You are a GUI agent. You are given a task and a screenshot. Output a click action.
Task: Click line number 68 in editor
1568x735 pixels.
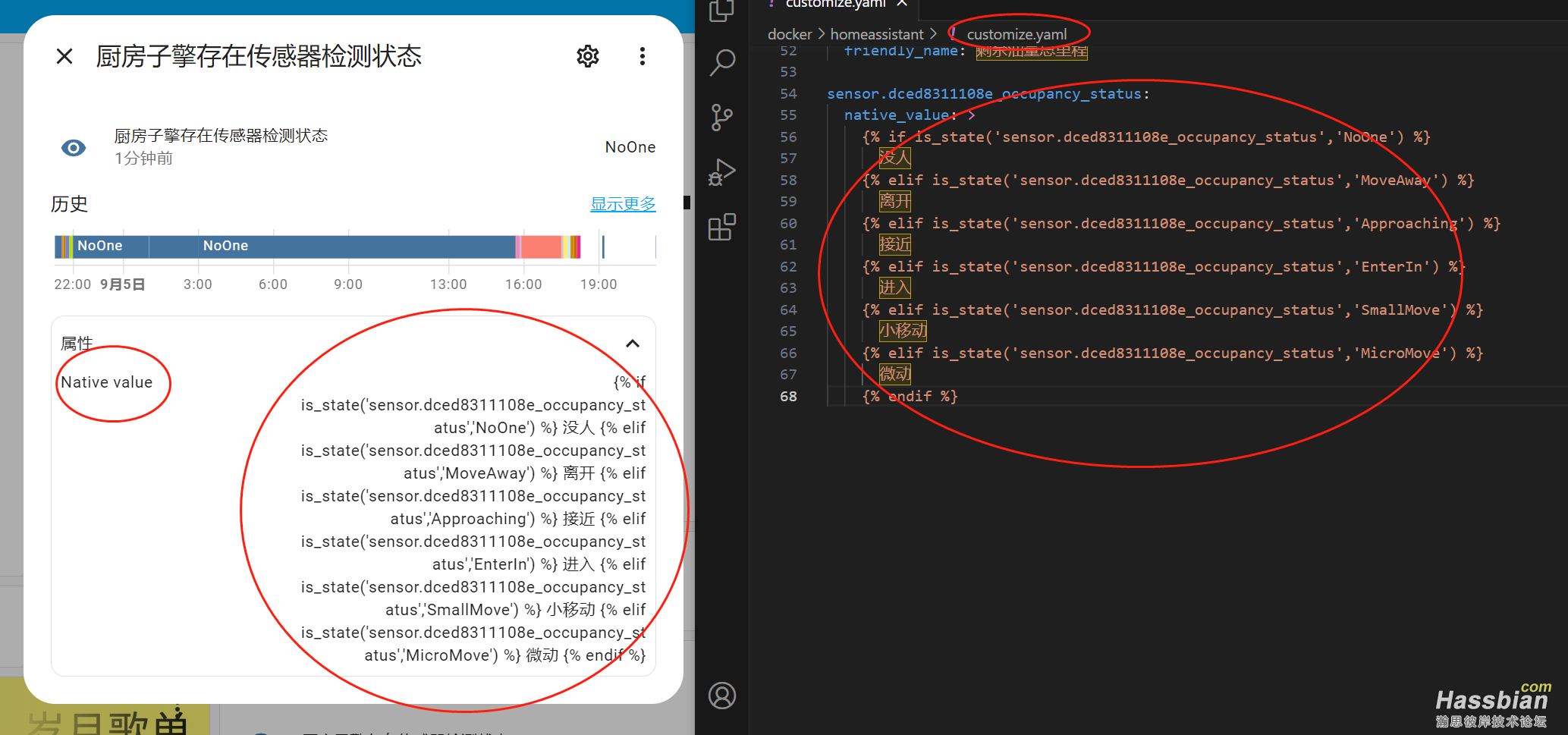pyautogui.click(x=788, y=397)
